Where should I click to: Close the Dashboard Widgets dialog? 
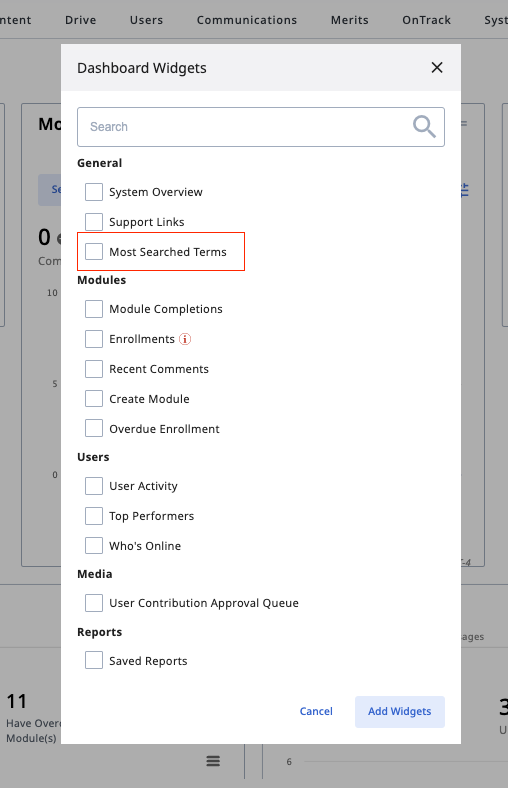437,67
